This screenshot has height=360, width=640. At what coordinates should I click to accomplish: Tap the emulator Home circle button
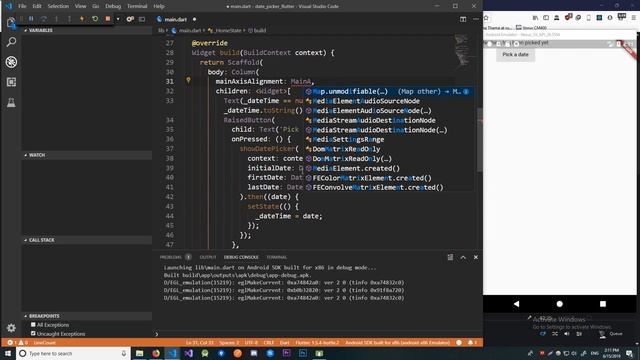click(x=560, y=304)
